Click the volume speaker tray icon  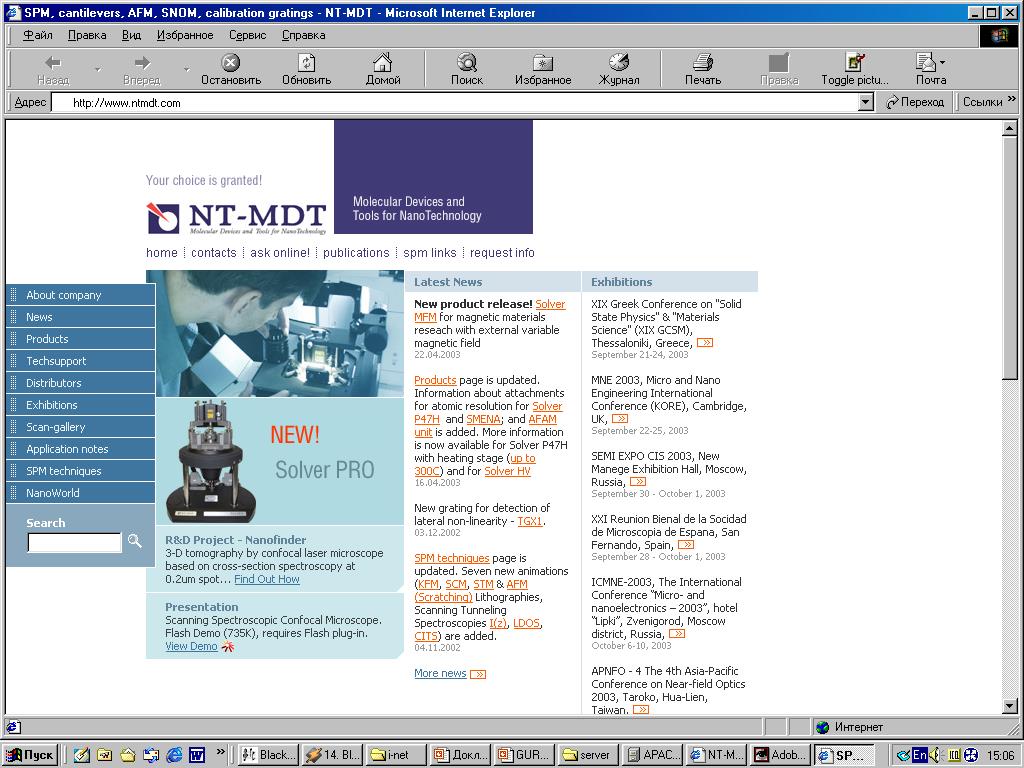935,755
